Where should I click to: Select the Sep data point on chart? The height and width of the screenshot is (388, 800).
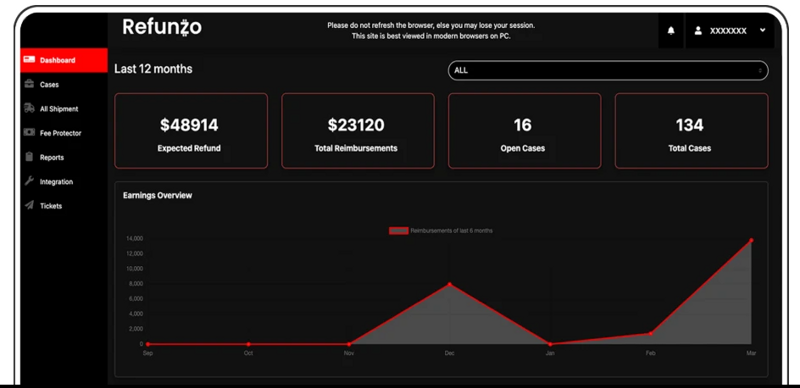(148, 344)
